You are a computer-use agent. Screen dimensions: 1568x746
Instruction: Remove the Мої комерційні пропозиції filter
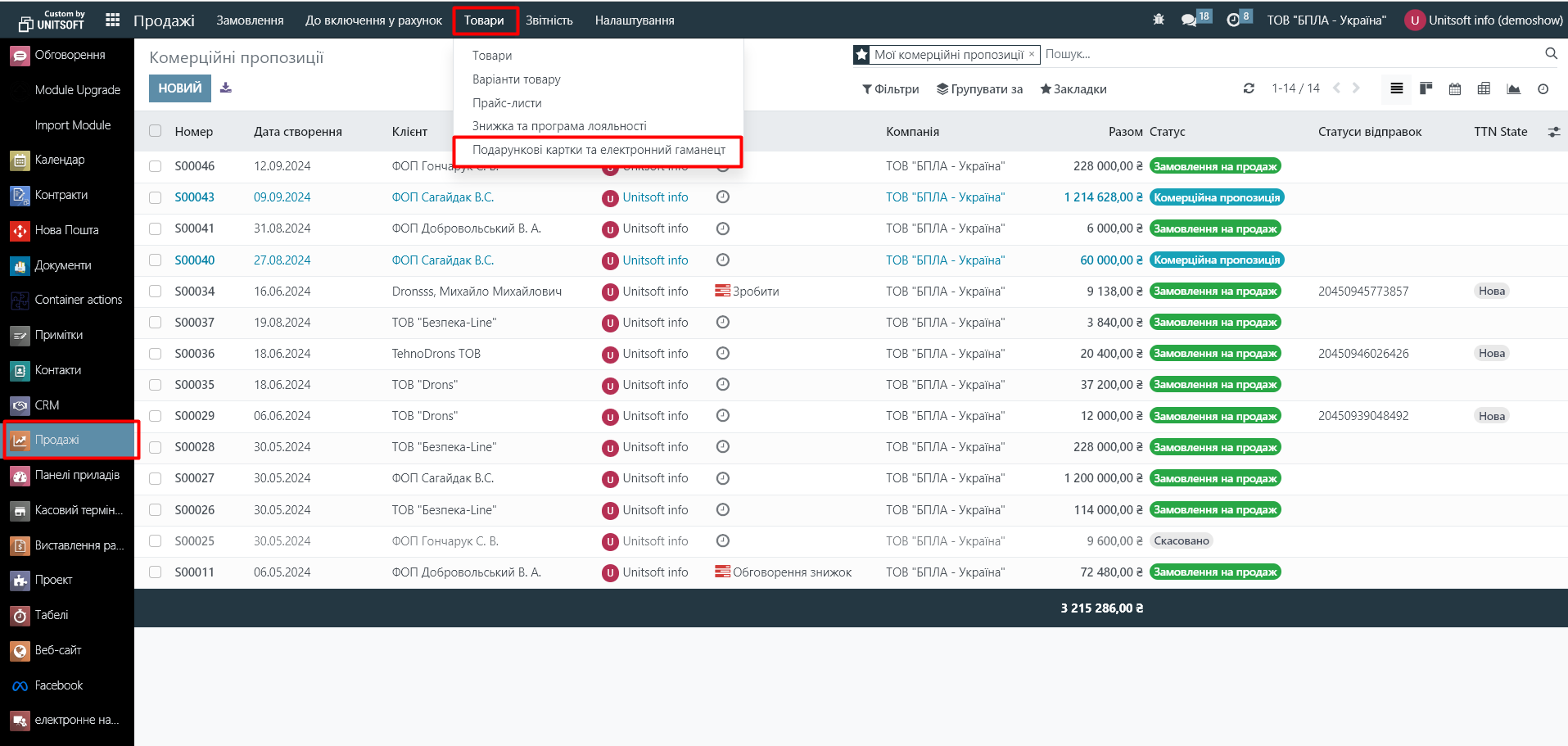click(1032, 54)
